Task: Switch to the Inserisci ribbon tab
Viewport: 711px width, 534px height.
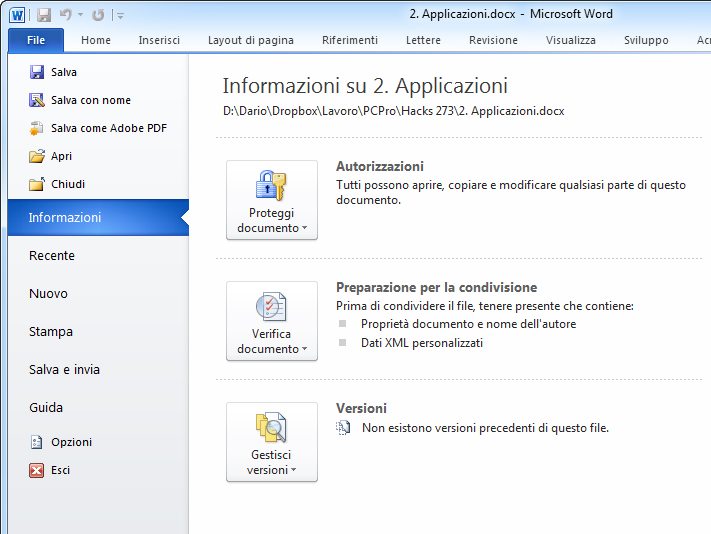Action: (159, 40)
